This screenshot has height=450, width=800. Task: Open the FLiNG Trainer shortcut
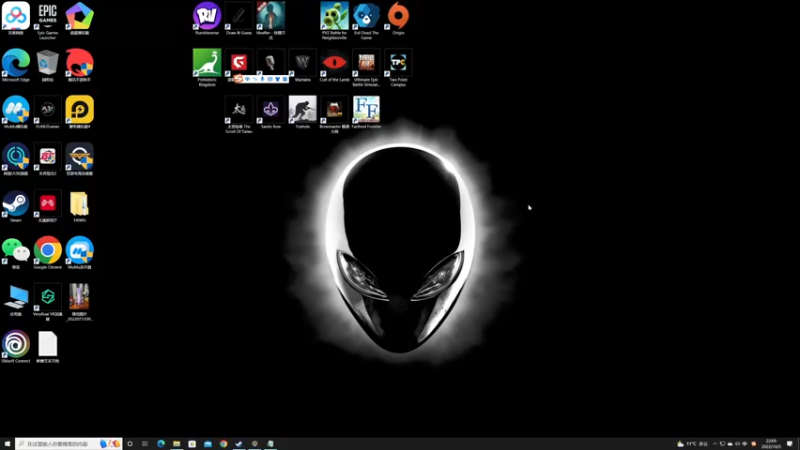[47, 112]
